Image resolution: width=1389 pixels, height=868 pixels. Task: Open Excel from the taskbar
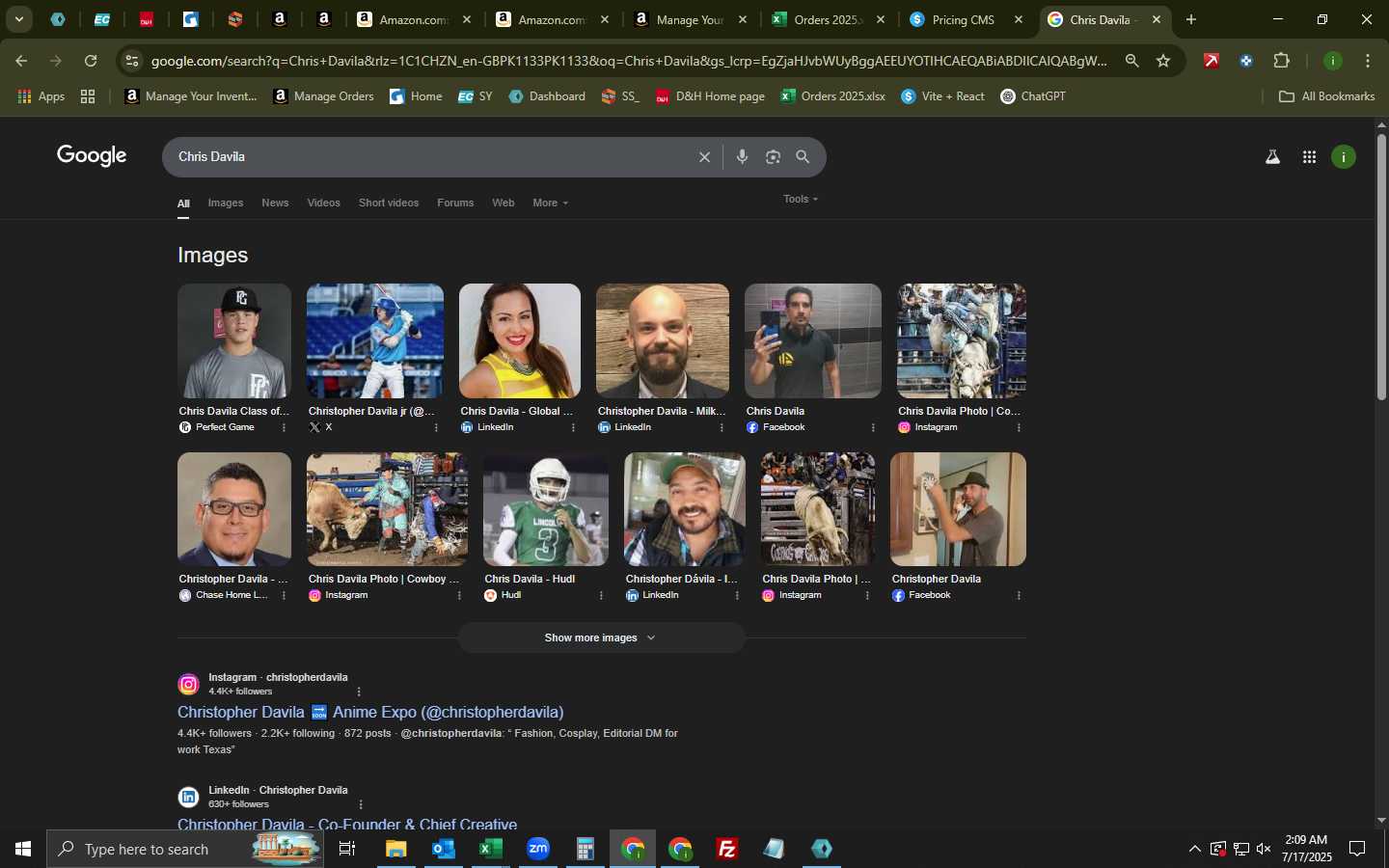coord(491,849)
